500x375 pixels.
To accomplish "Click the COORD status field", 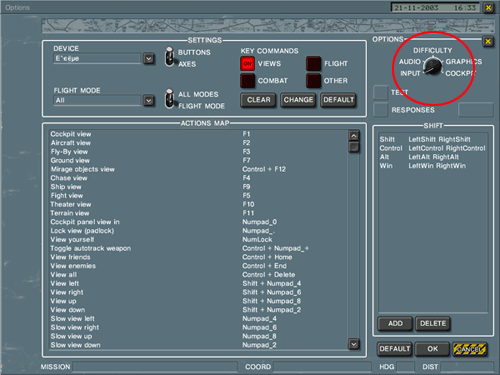I will tap(322, 367).
